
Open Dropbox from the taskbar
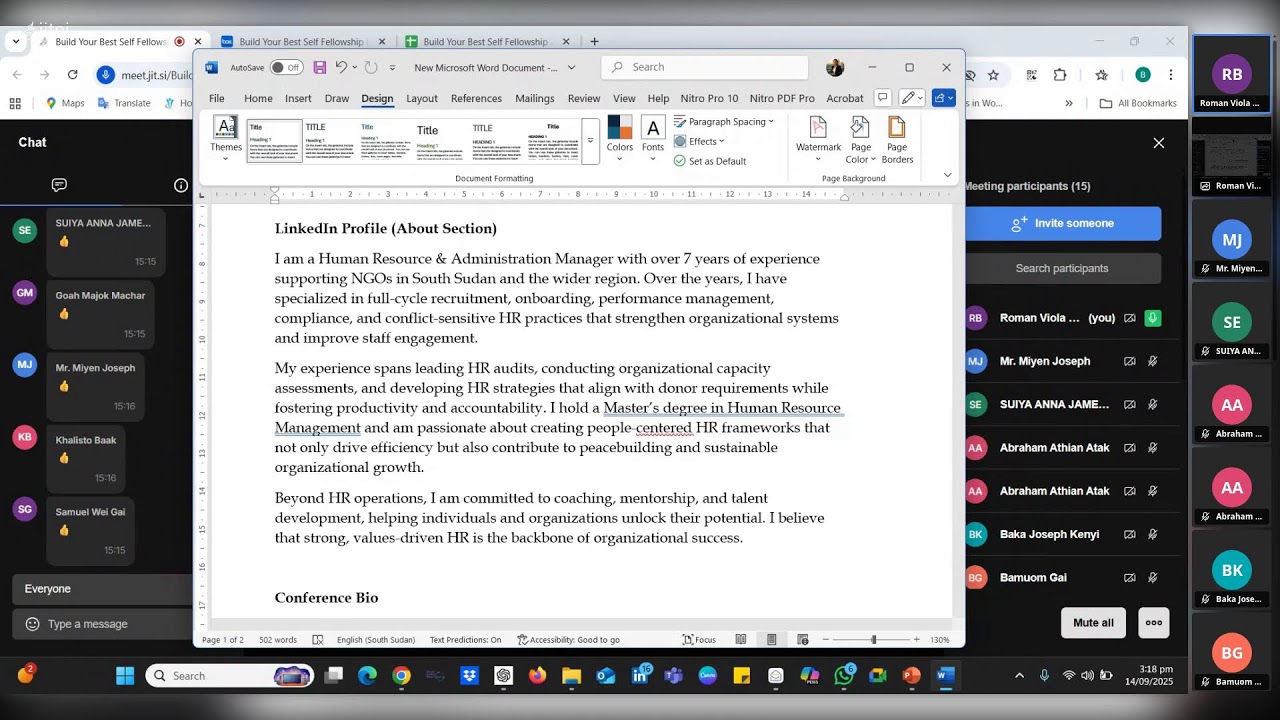[469, 676]
